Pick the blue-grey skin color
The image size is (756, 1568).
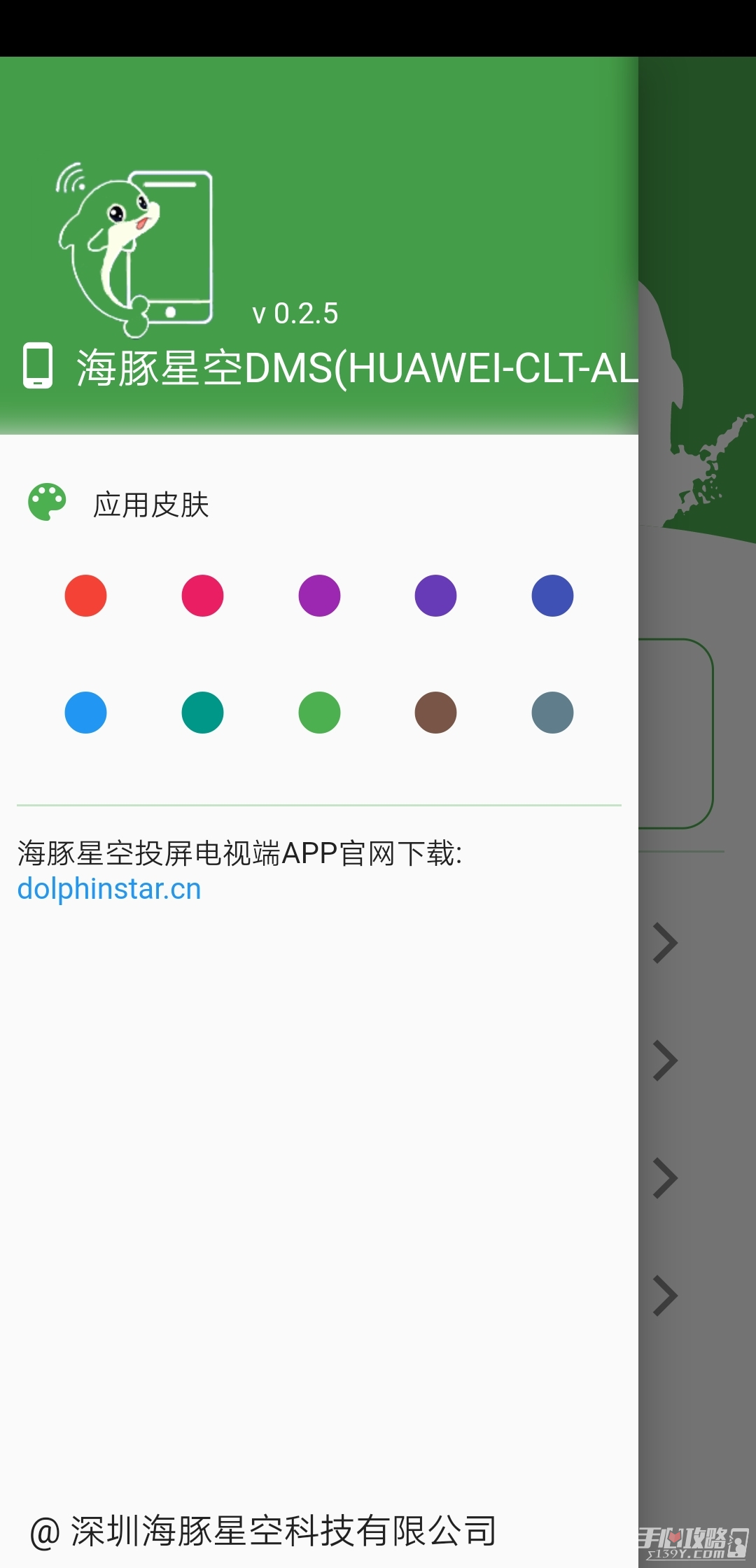click(552, 713)
